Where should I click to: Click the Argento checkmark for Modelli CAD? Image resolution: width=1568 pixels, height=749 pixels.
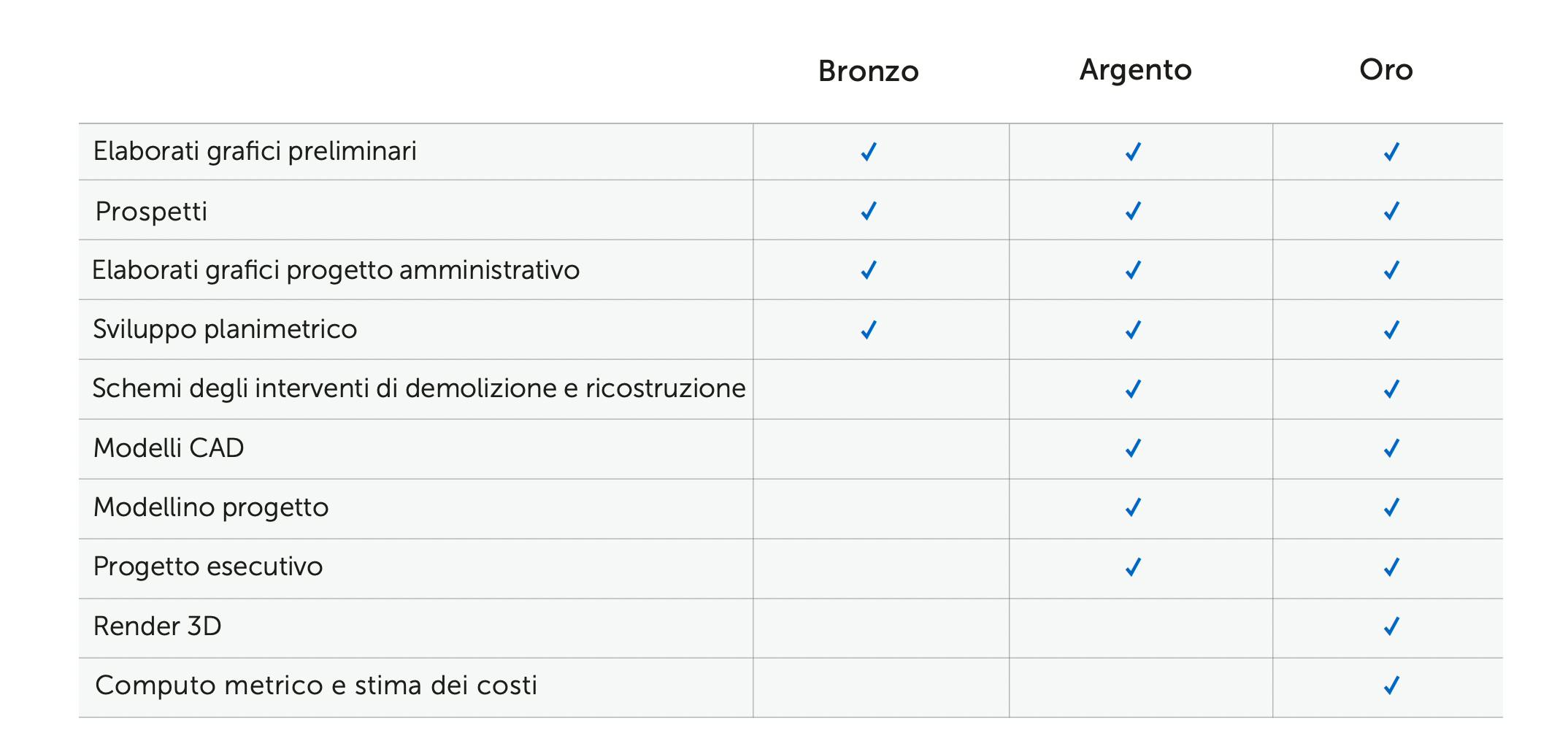[1133, 448]
